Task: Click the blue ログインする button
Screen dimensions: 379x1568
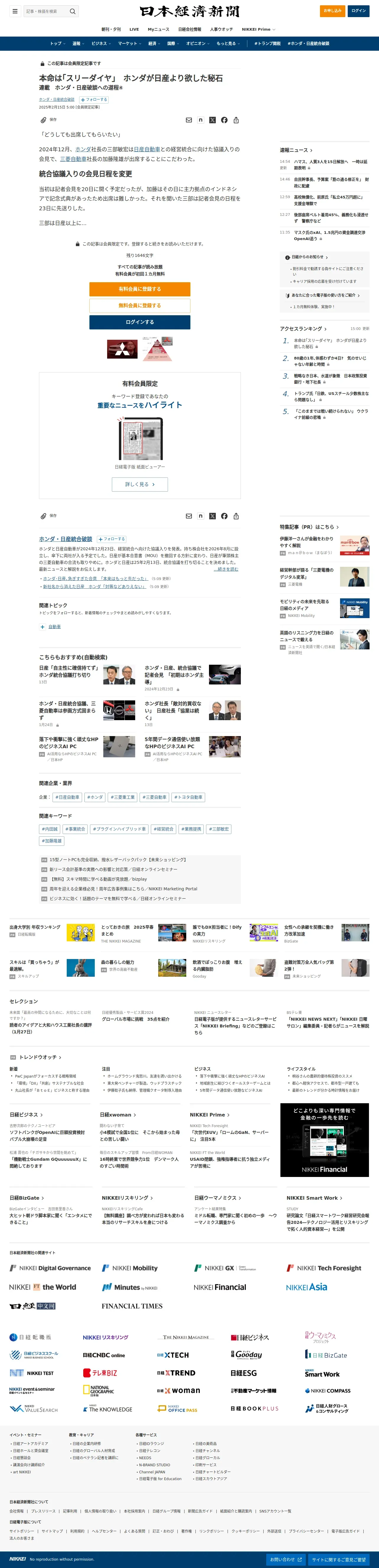Action: click(140, 322)
